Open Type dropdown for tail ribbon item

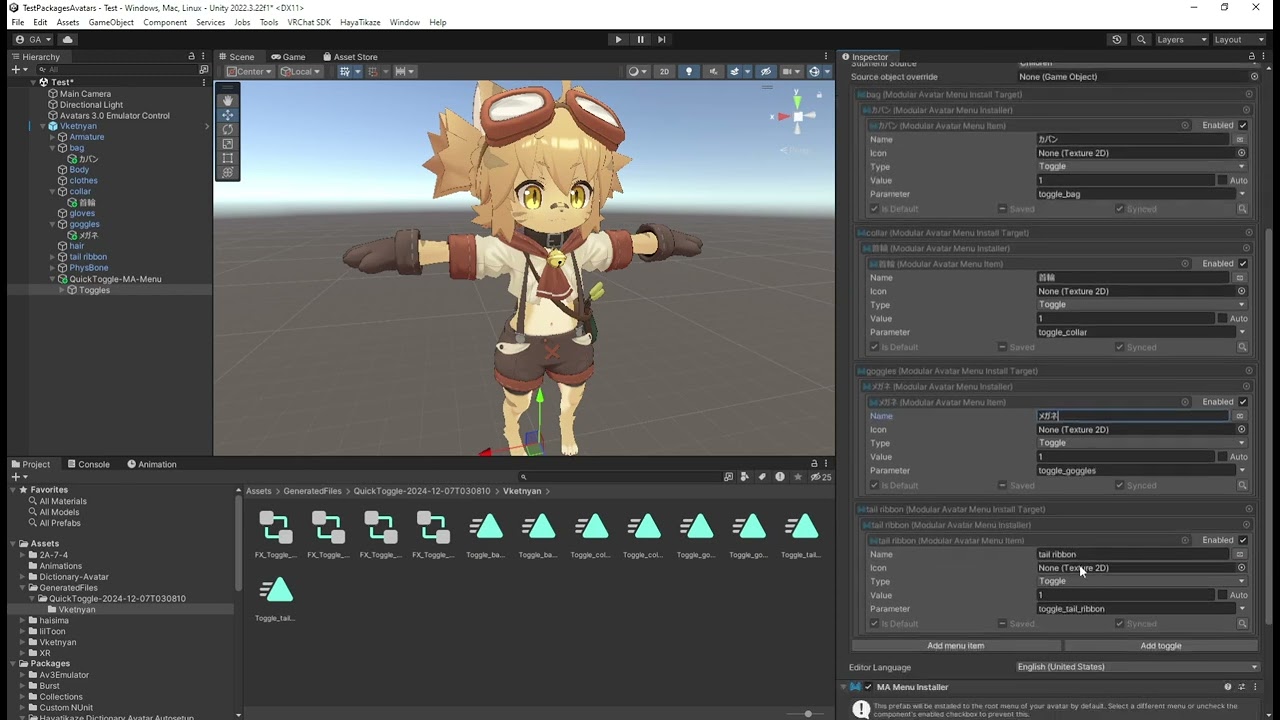[x=1142, y=581]
